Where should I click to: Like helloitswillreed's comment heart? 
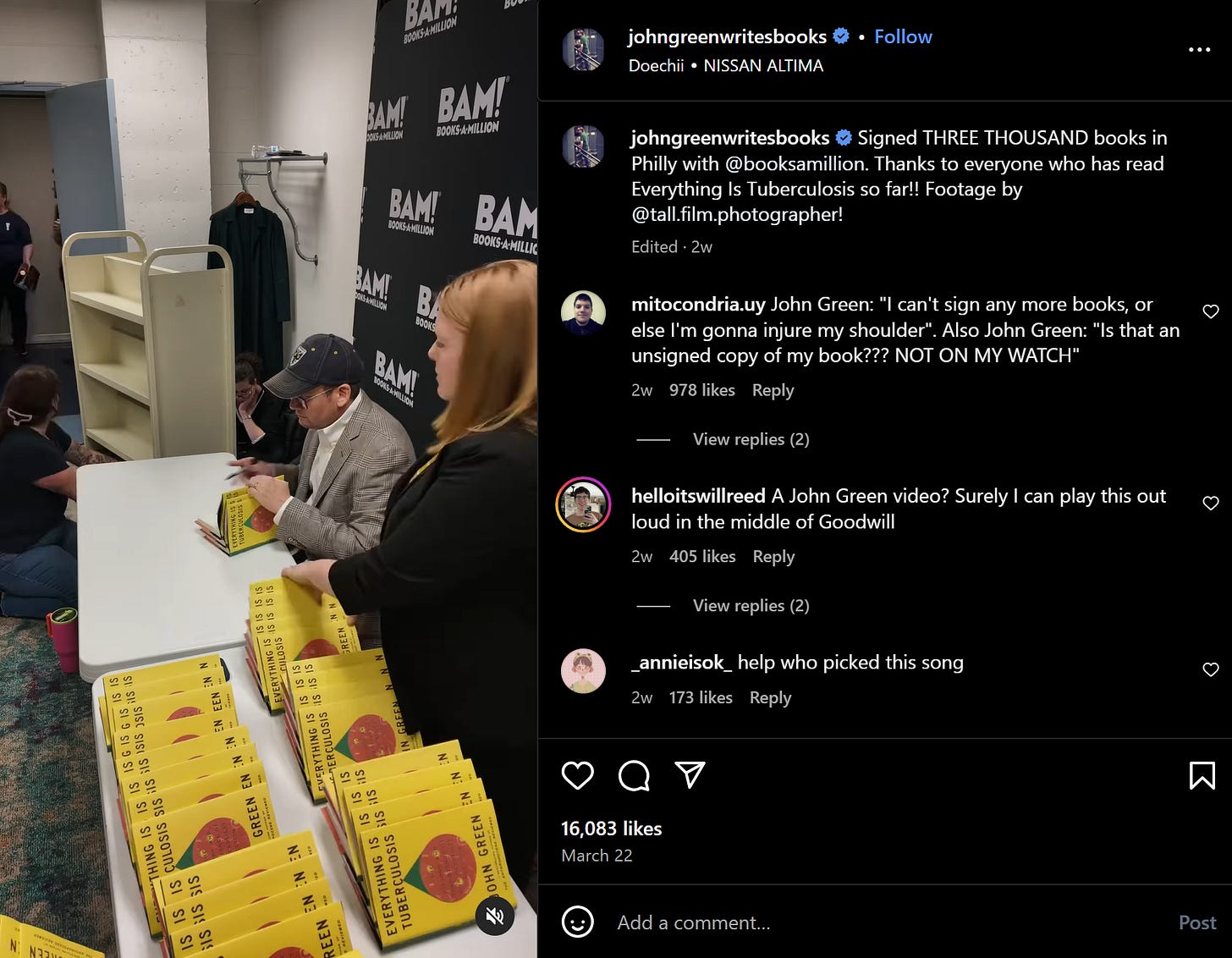[1210, 503]
